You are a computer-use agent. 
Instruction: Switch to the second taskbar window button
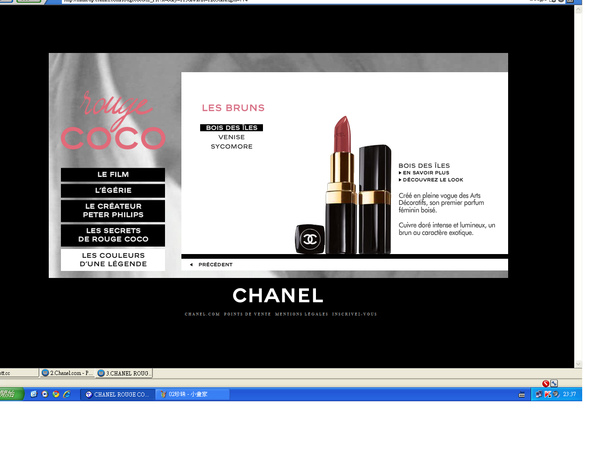coord(192,395)
